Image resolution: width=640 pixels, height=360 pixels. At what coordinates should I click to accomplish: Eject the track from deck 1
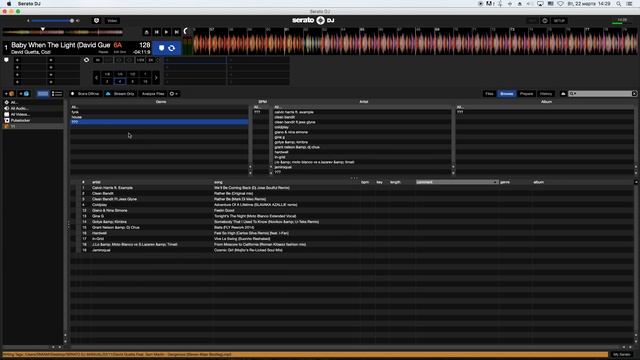147,32
